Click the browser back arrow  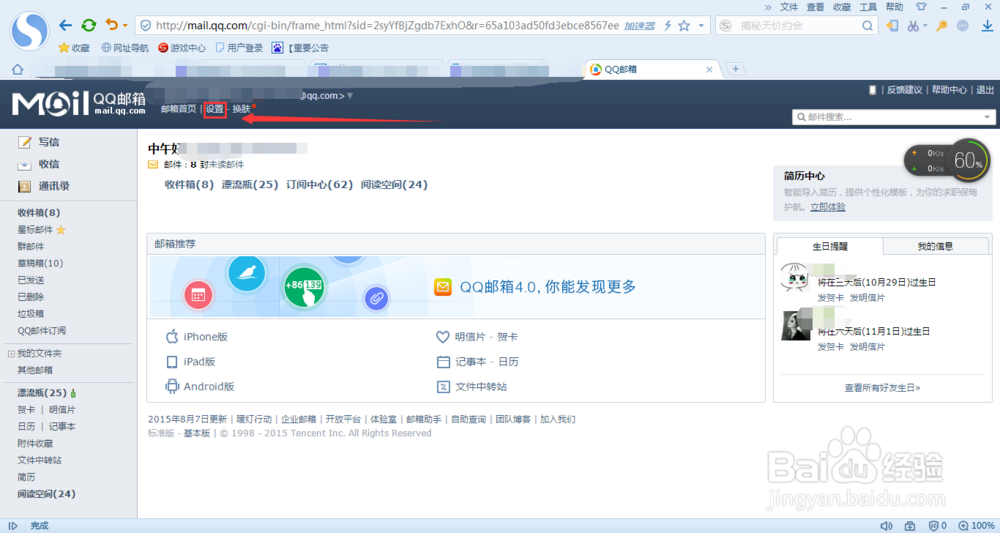(65, 26)
